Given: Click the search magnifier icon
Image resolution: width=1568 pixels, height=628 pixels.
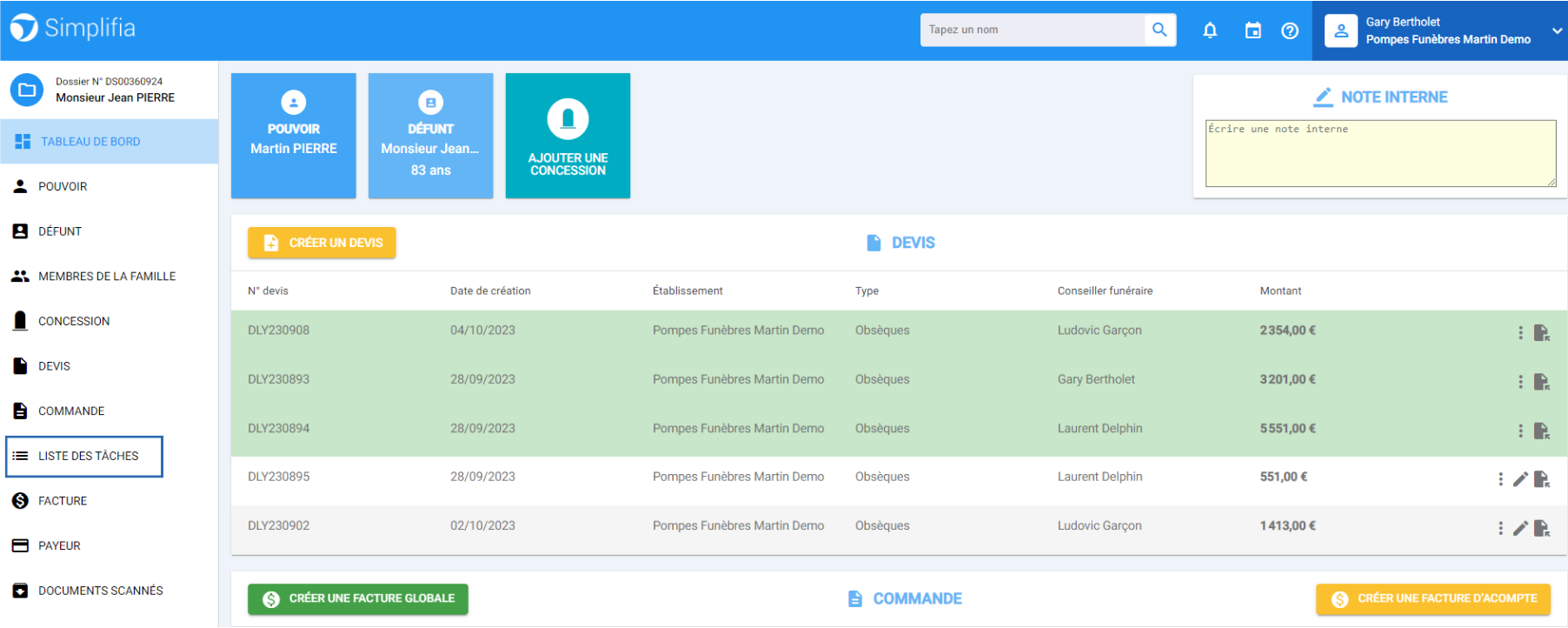Looking at the screenshot, I should point(1159,30).
